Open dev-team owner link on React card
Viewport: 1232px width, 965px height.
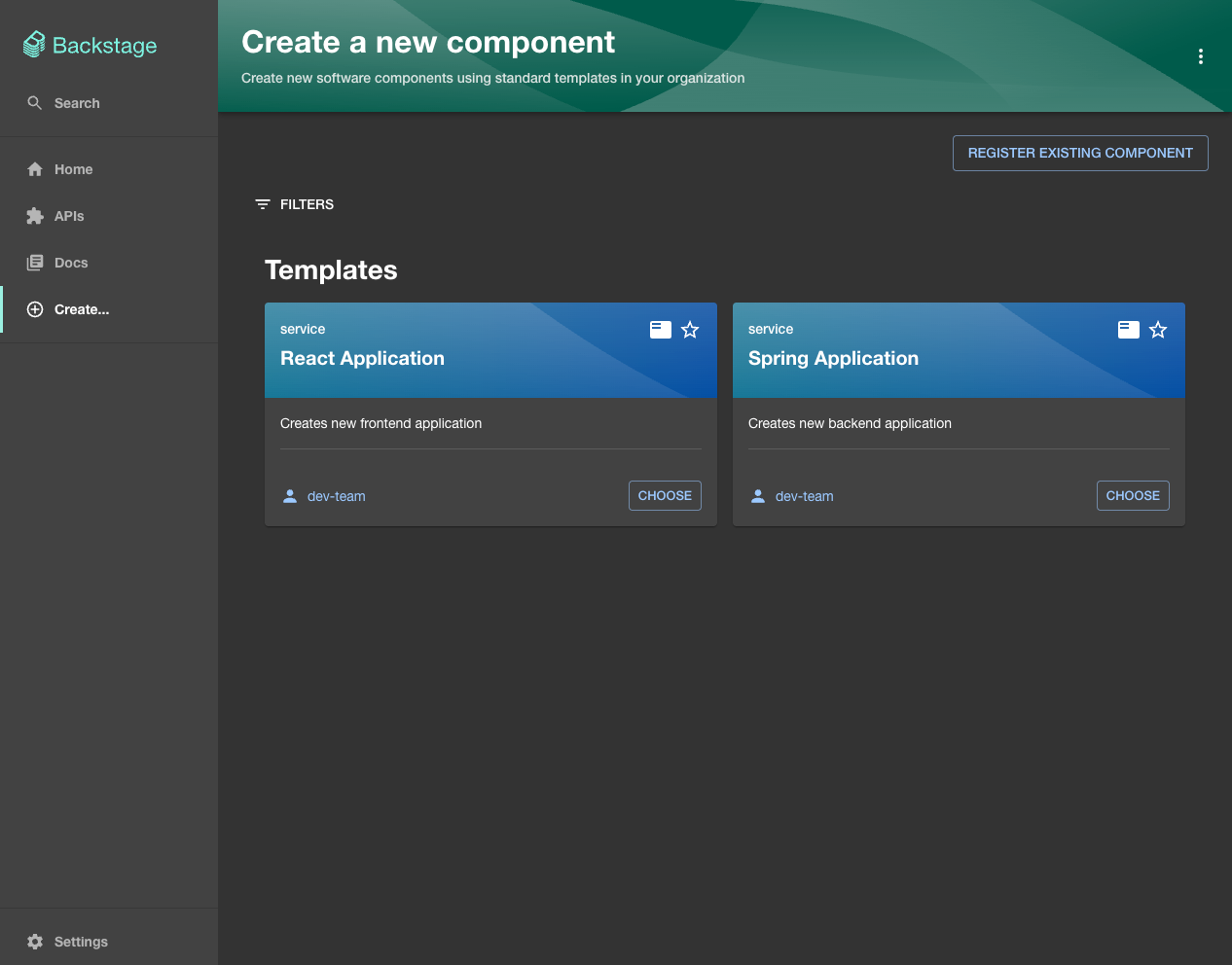tap(337, 496)
